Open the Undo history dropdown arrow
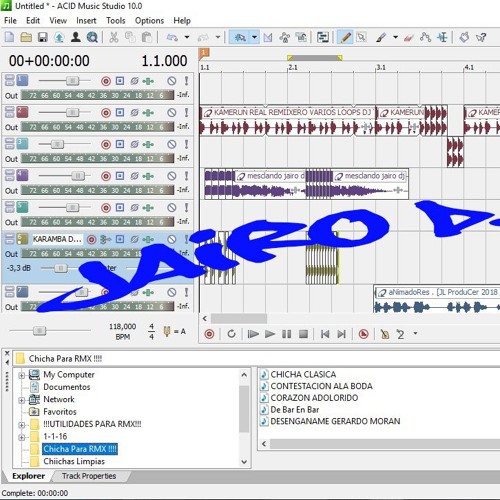 coord(187,37)
